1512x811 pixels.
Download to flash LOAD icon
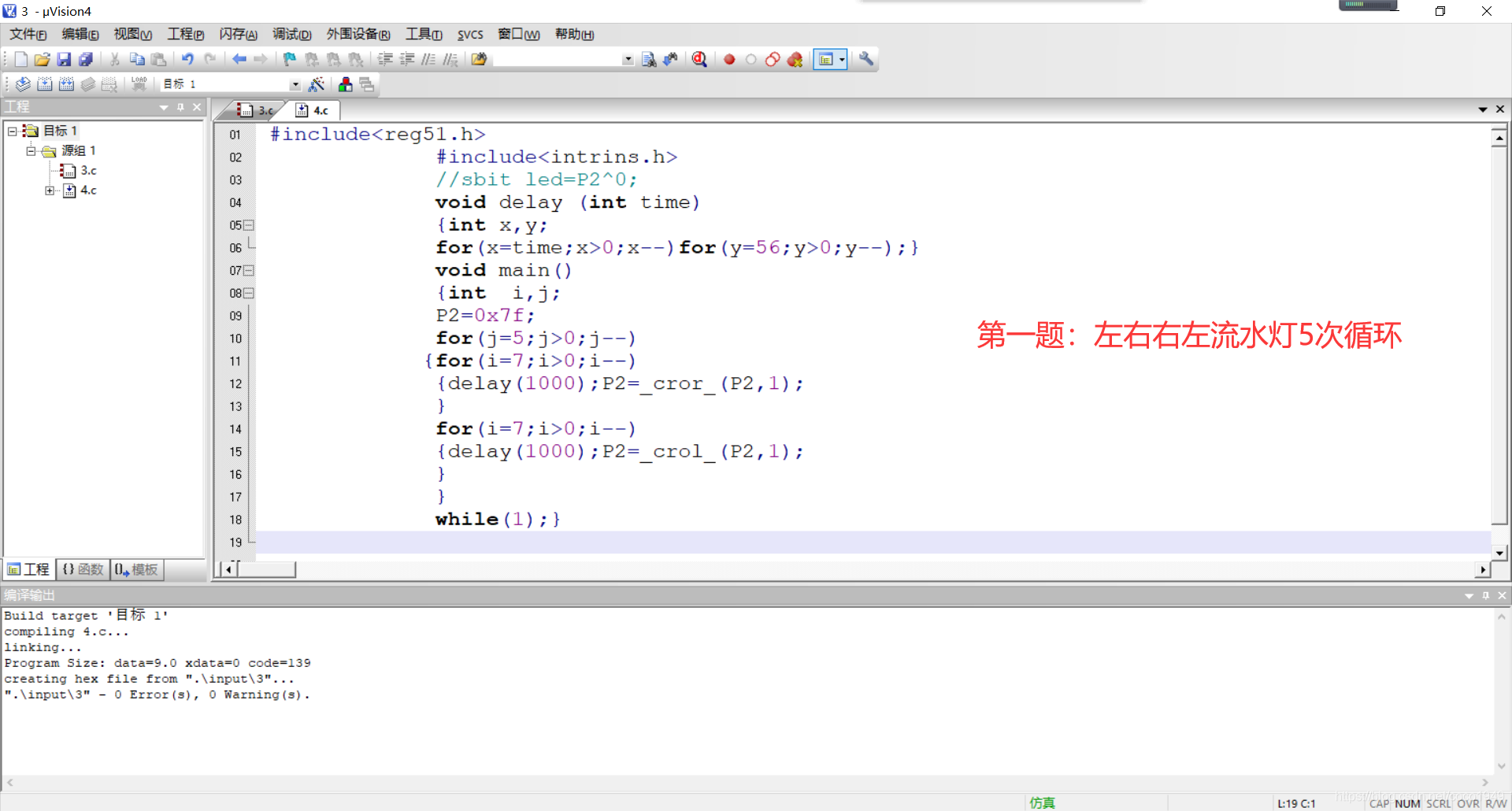pyautogui.click(x=139, y=83)
